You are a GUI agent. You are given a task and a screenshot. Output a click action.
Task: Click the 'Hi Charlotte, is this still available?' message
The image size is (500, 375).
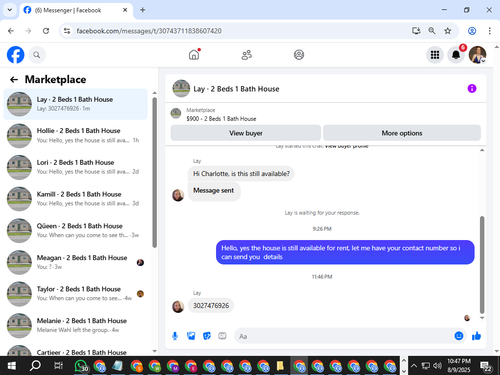(x=241, y=174)
